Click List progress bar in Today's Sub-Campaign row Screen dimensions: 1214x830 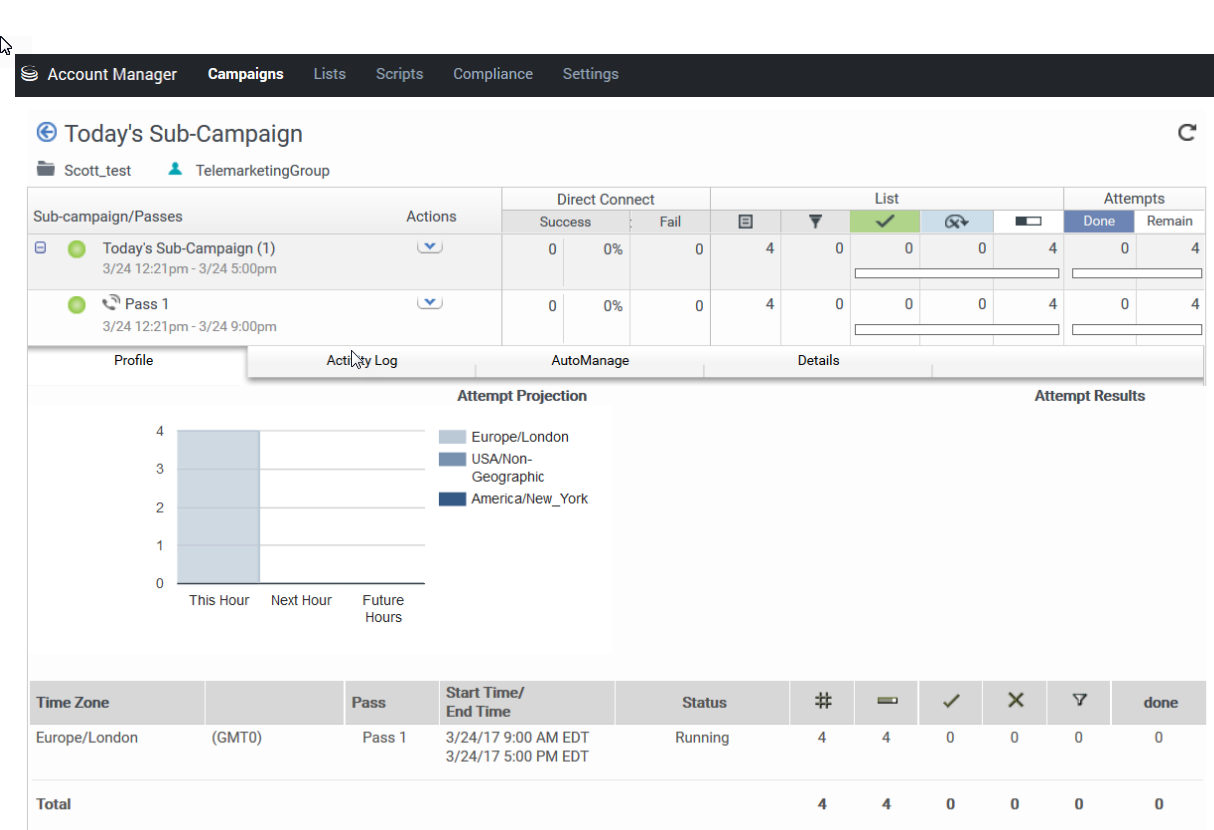(x=957, y=273)
